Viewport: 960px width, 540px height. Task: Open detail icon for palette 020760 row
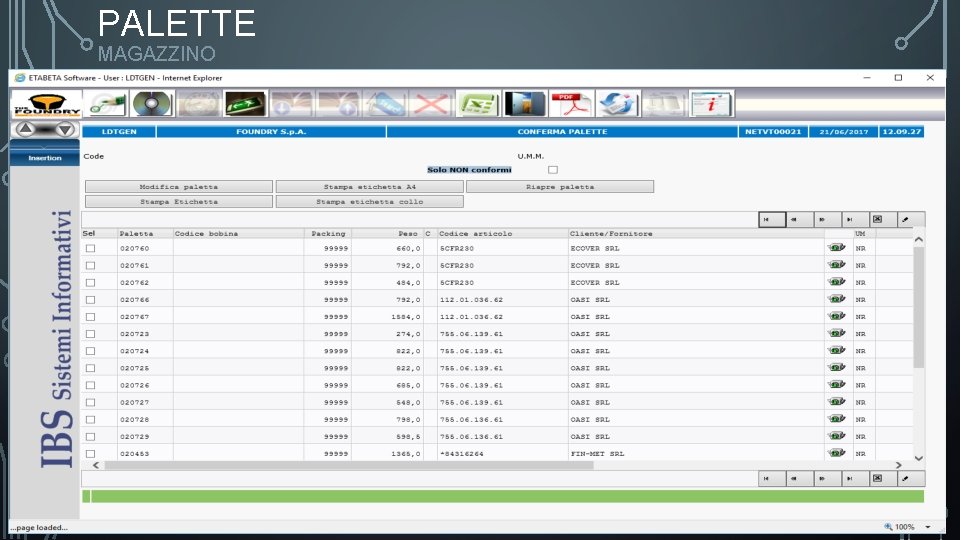pyautogui.click(x=836, y=248)
